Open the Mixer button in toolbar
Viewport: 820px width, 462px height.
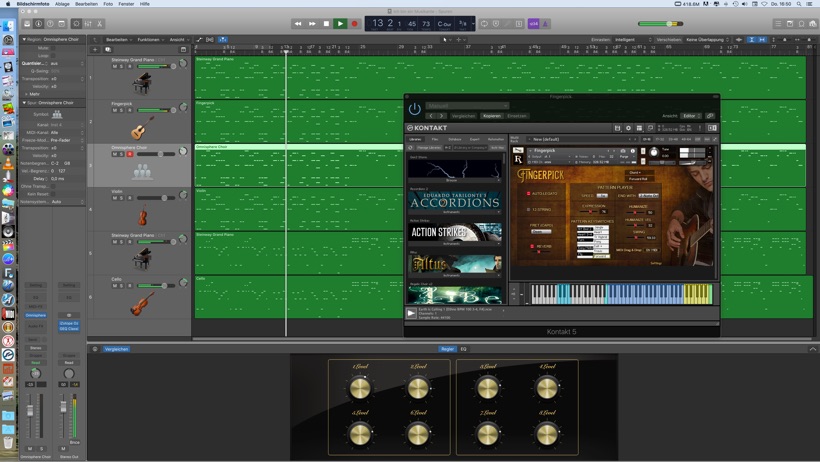[x=88, y=24]
